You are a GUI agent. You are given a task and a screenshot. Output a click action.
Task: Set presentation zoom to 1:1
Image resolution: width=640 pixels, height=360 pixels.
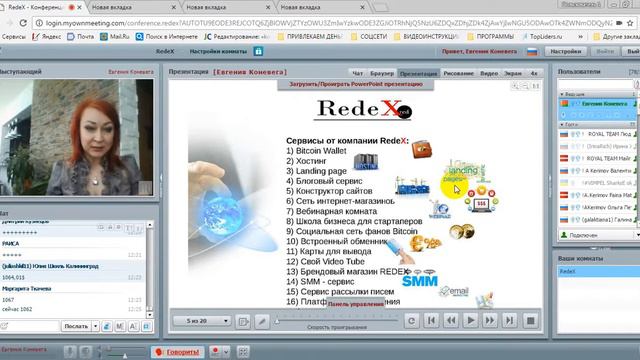[x=536, y=86]
